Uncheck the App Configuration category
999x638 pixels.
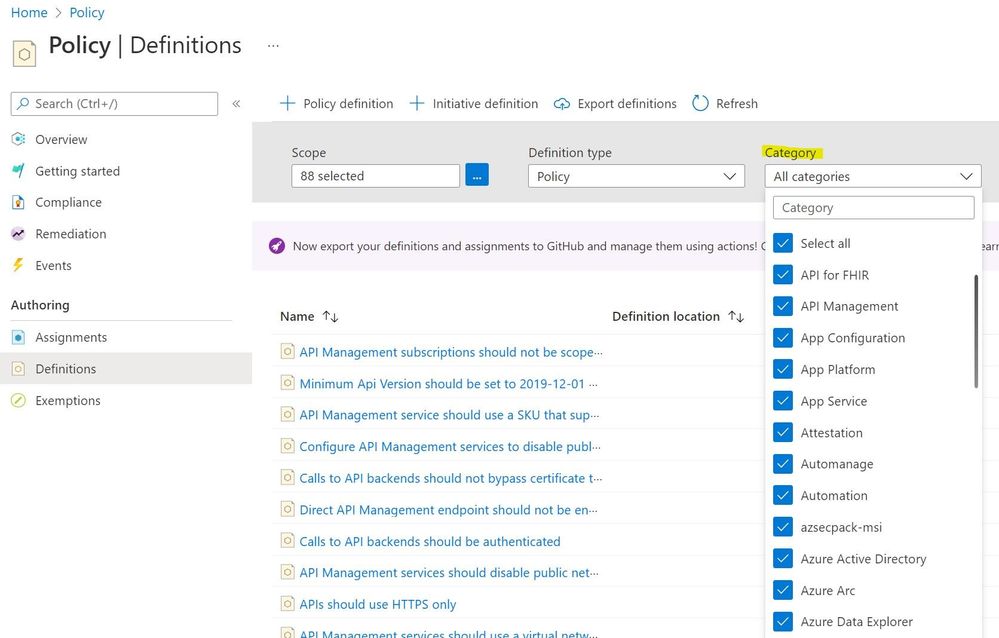tap(783, 338)
